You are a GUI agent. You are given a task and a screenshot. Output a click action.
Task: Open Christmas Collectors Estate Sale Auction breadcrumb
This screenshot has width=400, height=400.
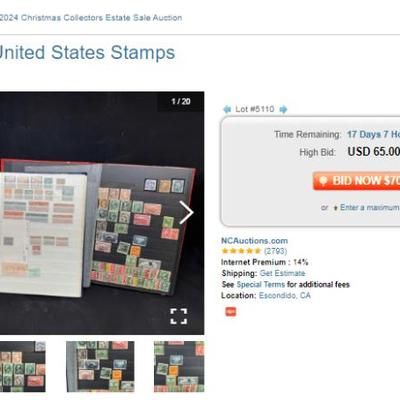pos(91,18)
